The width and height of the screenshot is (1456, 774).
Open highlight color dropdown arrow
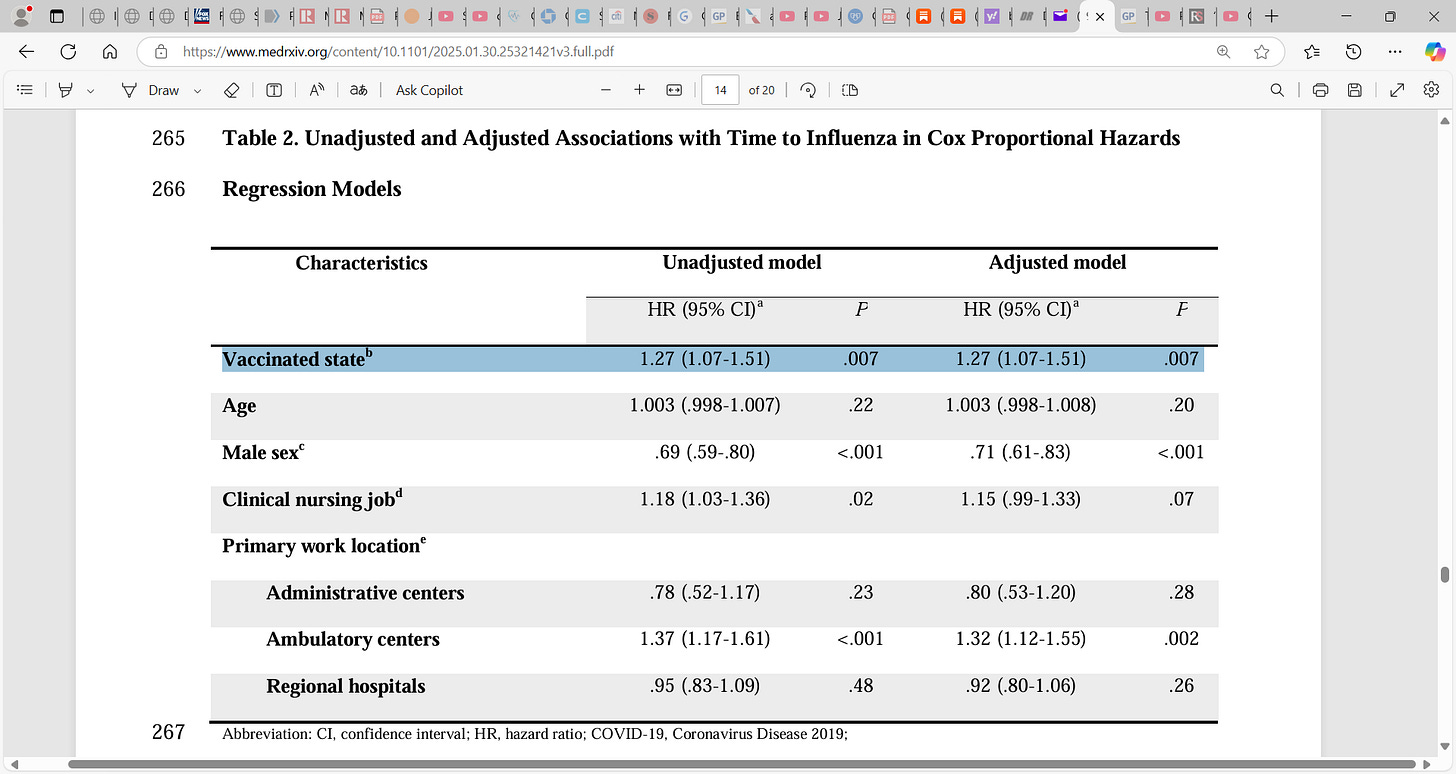click(91, 90)
